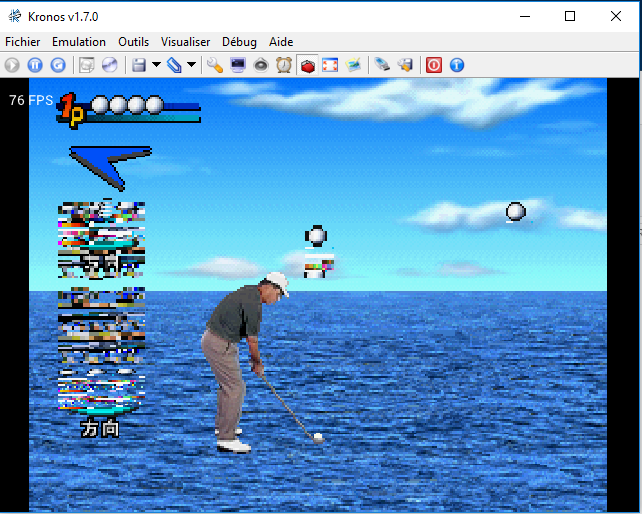Viewport: 642px width, 514px height.
Task: Click the golfer in the game view
Action: click(246, 362)
